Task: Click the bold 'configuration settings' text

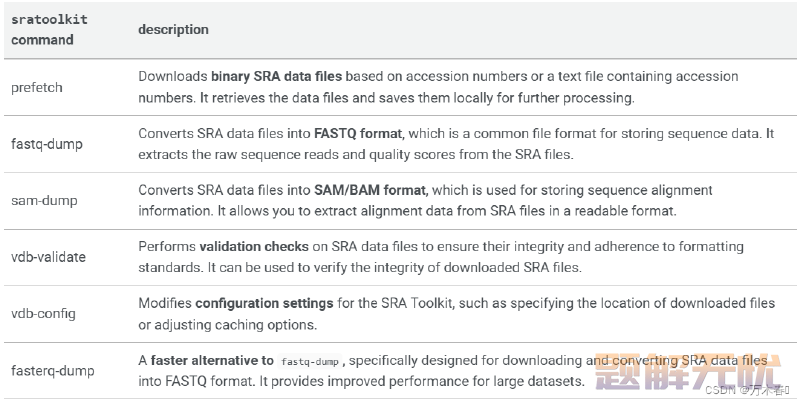Action: 264,304
